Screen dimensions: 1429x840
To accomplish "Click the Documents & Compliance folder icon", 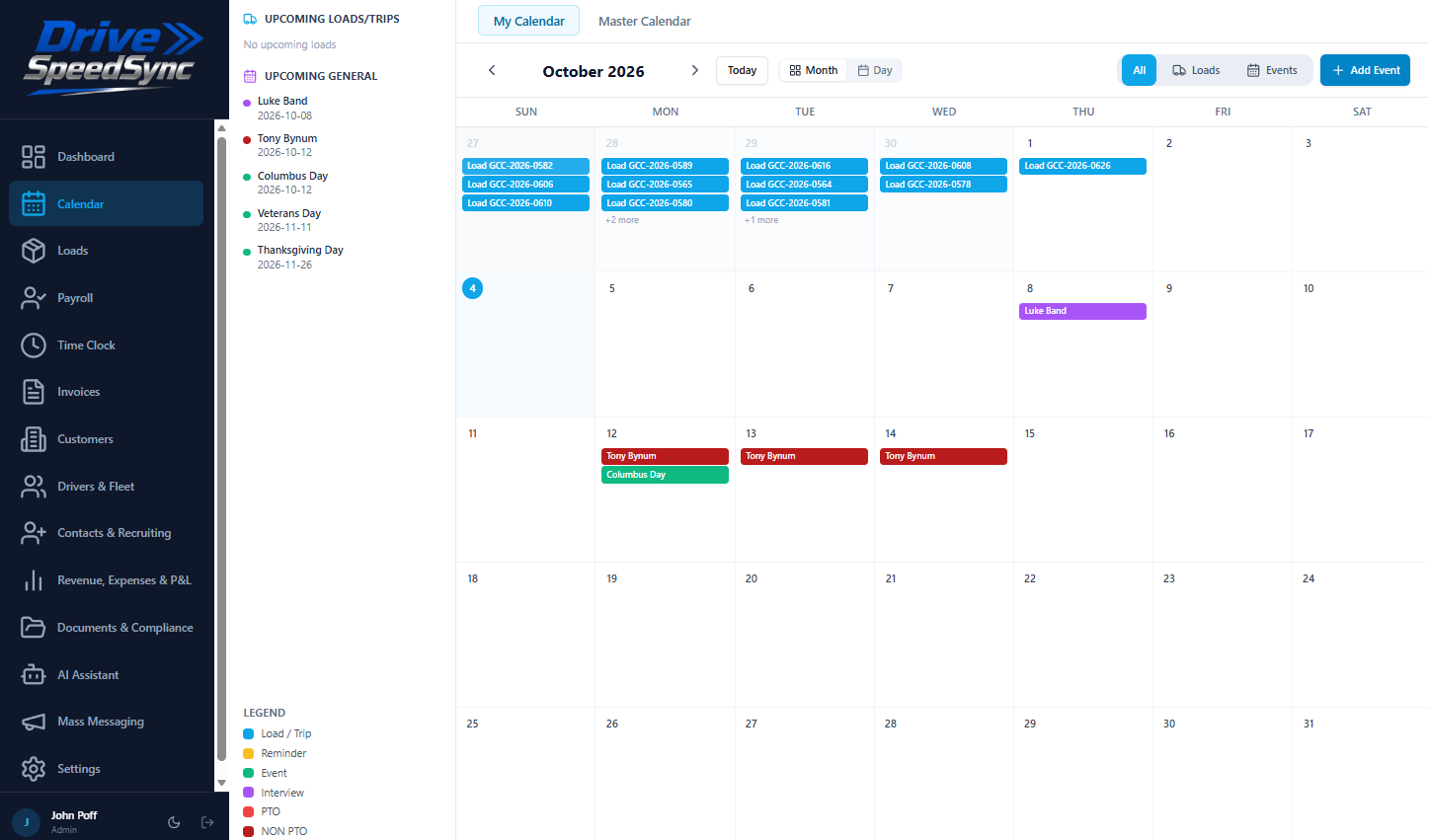I will (x=34, y=627).
